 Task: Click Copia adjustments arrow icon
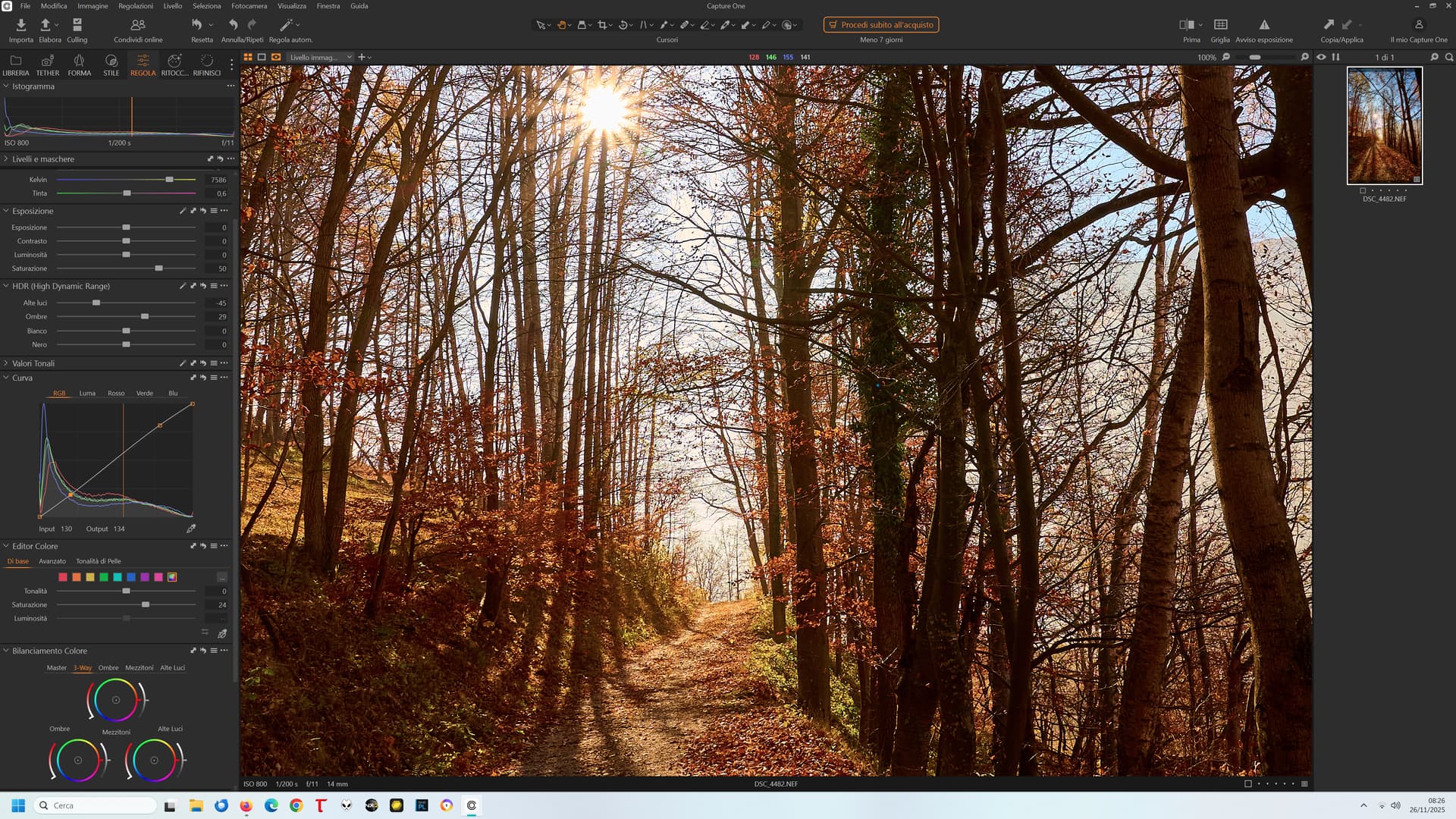coord(1329,25)
